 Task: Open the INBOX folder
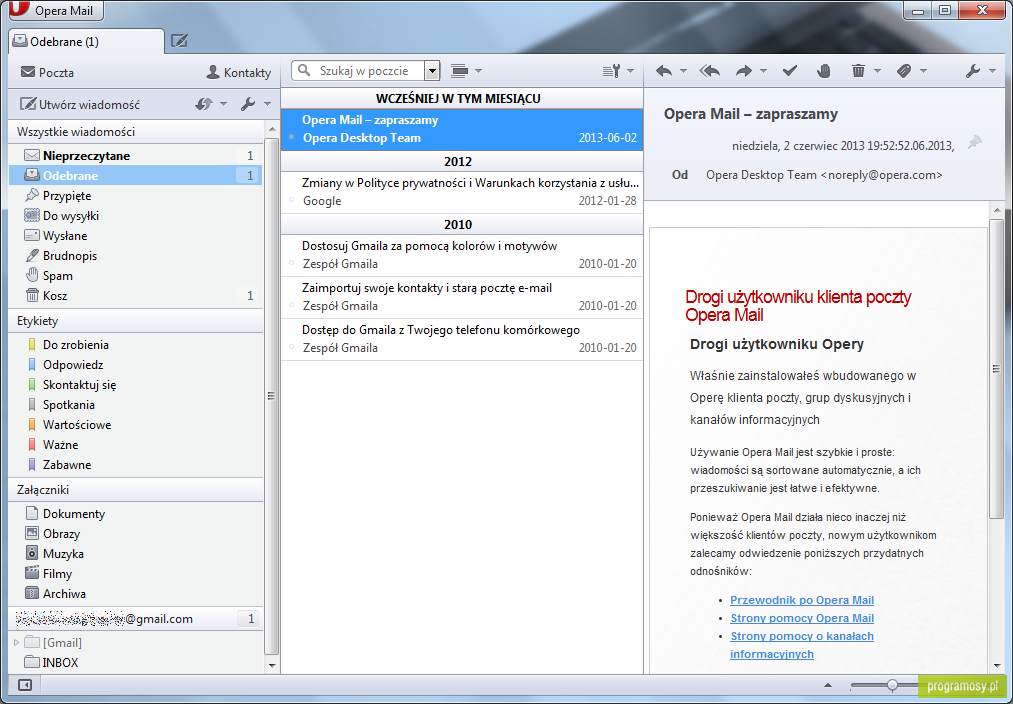click(x=136, y=663)
